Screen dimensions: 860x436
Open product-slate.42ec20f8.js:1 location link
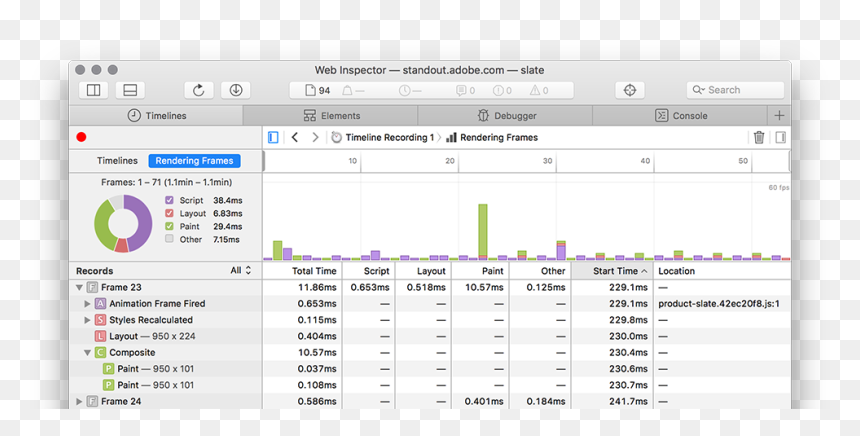719,303
